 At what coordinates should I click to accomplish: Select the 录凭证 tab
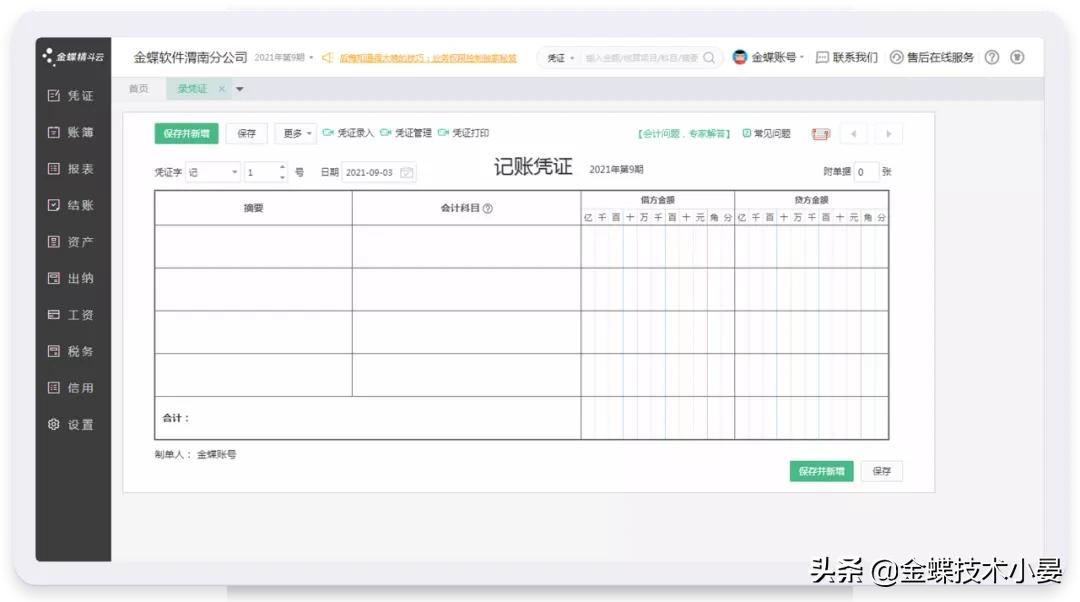(192, 88)
